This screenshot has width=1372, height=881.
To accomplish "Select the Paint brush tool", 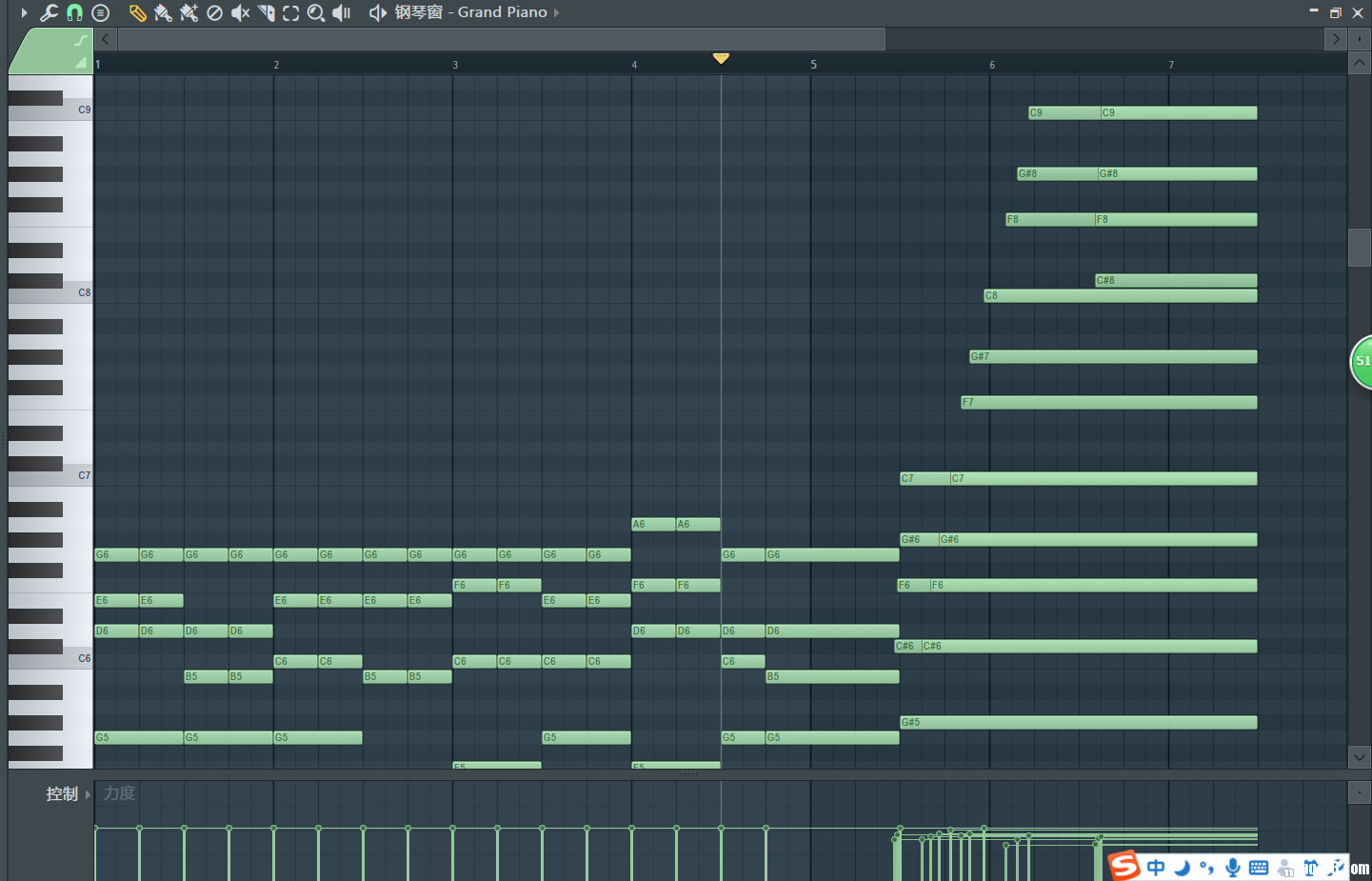I will click(163, 12).
